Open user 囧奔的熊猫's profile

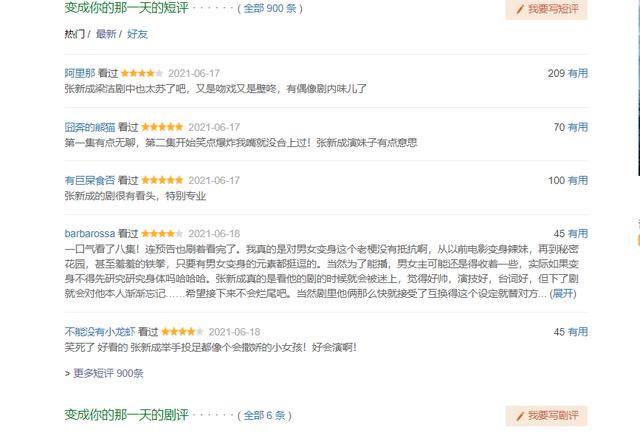point(90,127)
